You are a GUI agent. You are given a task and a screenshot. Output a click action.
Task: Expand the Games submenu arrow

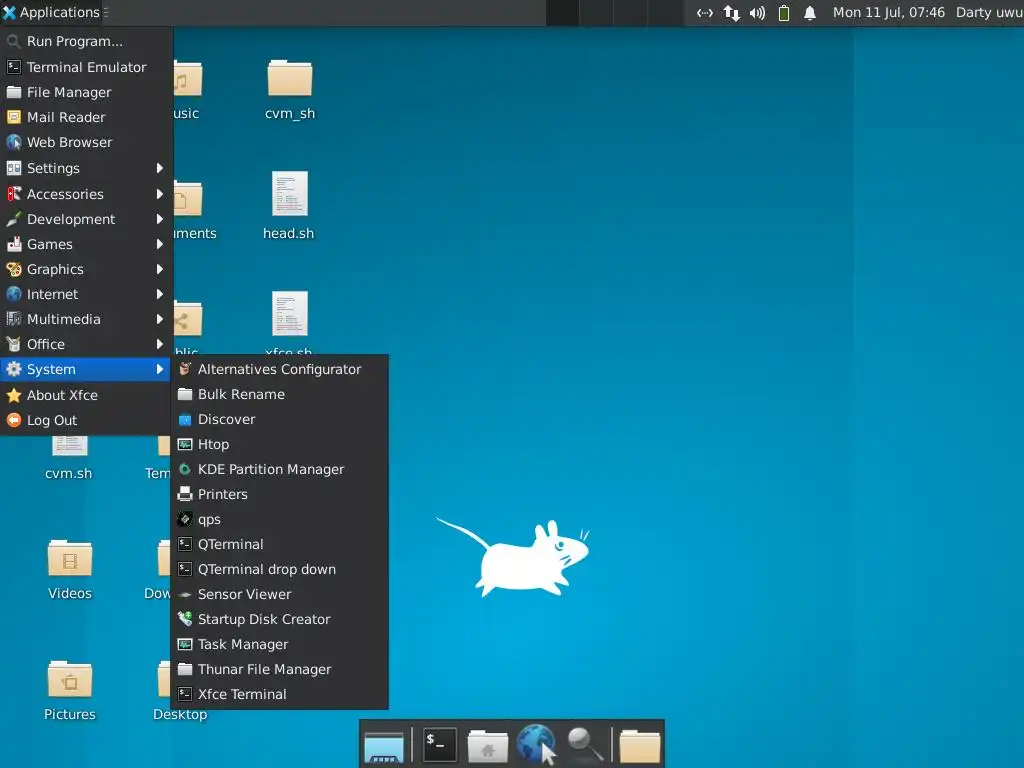pos(159,244)
